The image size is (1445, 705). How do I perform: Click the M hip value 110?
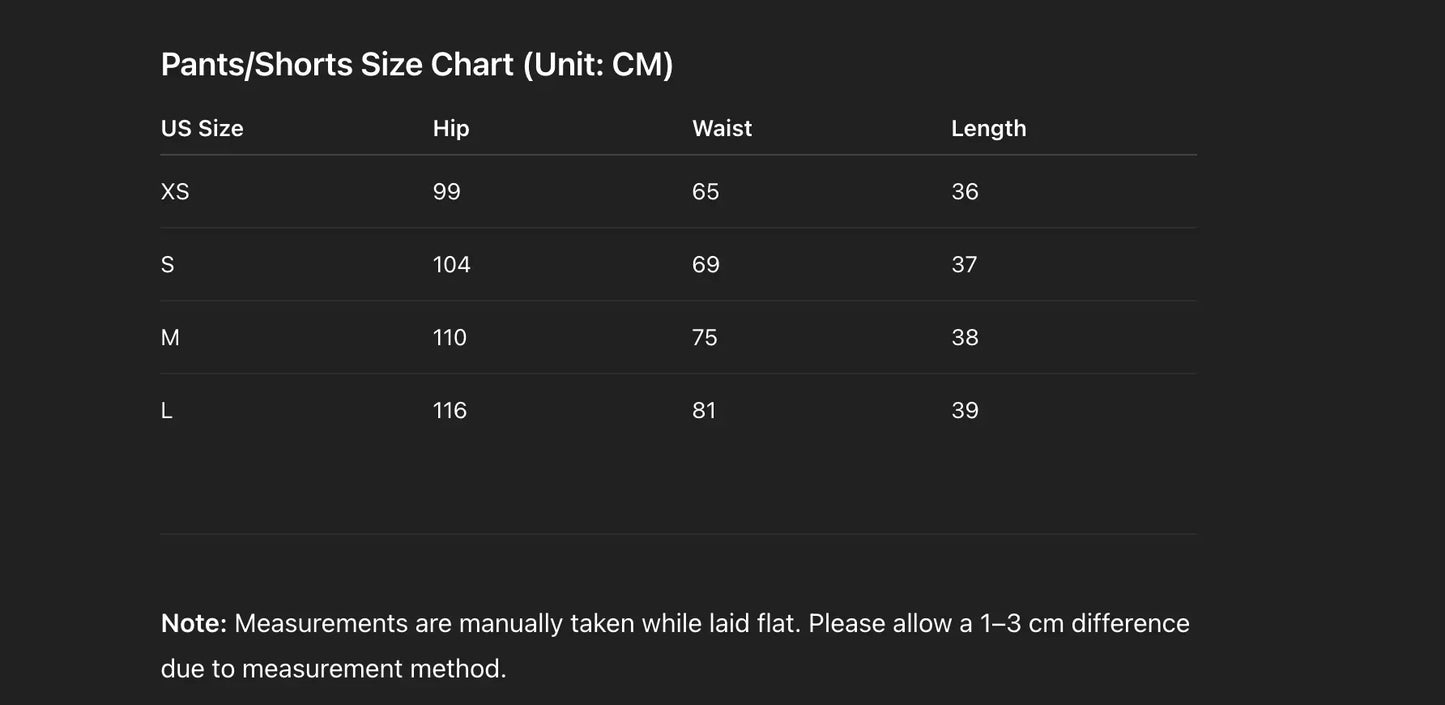[x=450, y=338]
